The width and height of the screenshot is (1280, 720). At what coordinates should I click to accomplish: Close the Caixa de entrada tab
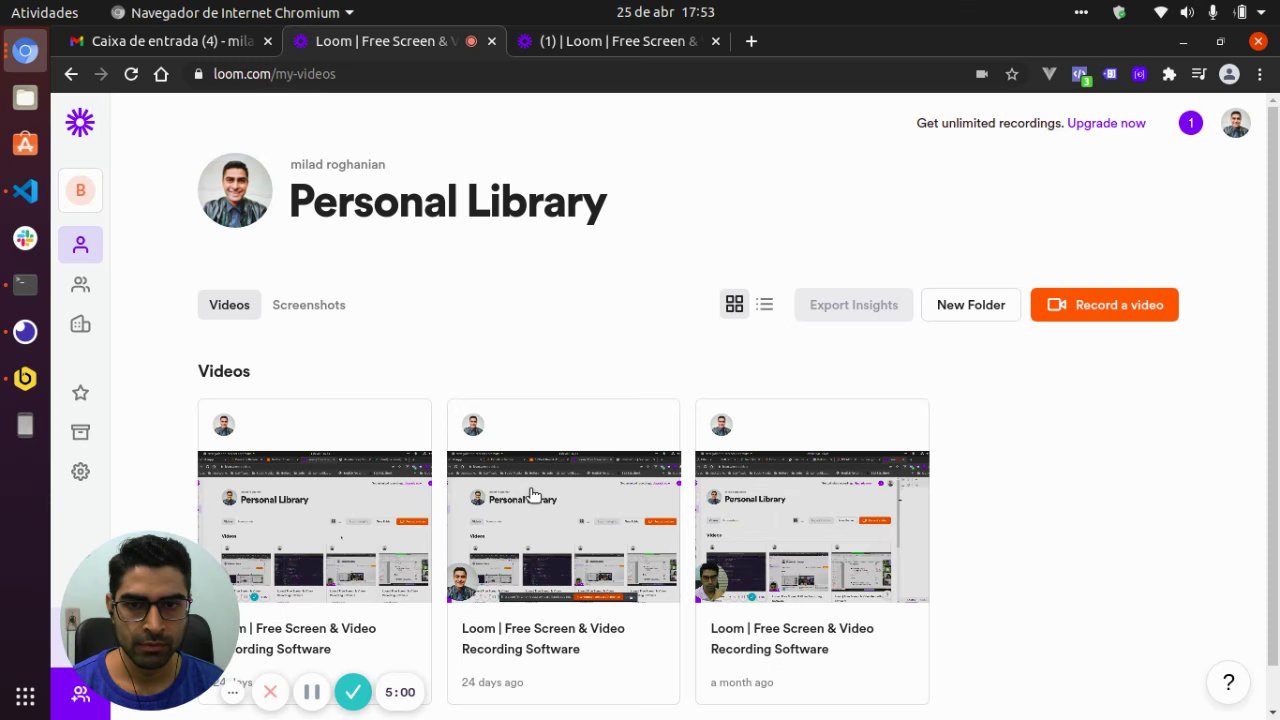click(x=267, y=41)
